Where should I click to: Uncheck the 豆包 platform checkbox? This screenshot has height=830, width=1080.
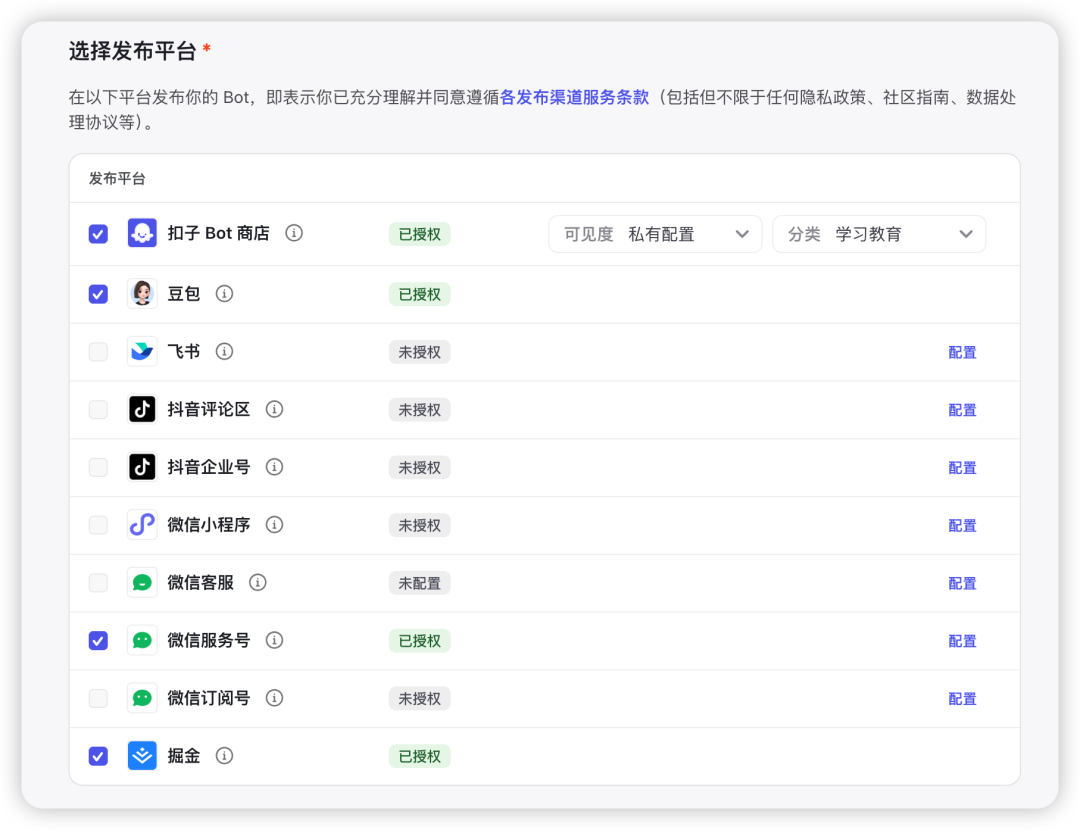(98, 294)
